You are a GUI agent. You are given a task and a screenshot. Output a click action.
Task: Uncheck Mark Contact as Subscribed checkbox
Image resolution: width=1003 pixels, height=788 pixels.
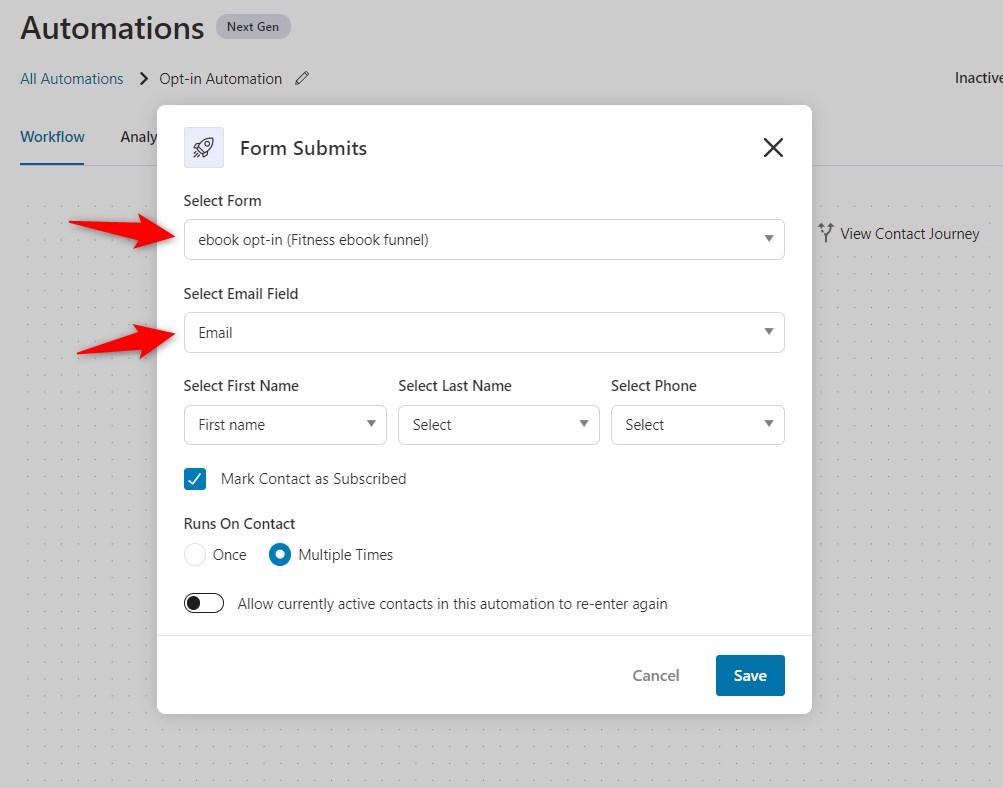click(195, 478)
